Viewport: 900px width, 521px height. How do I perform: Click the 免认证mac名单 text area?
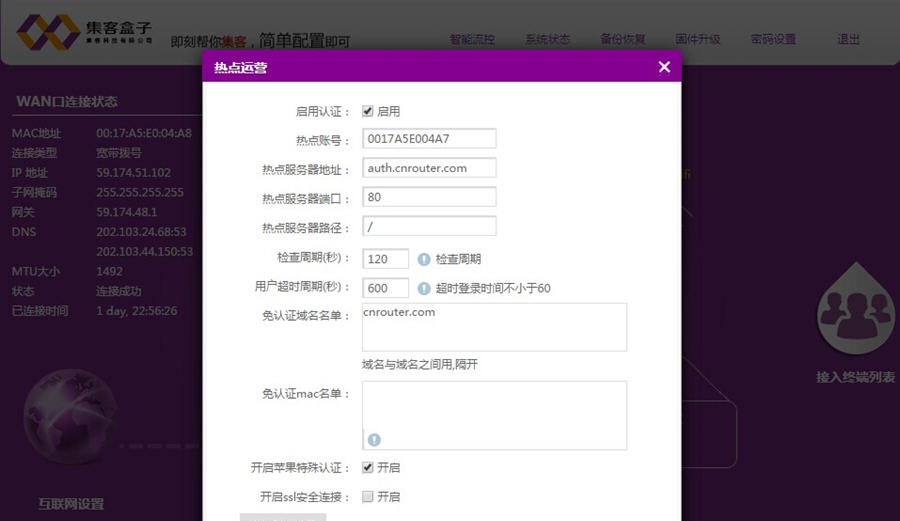click(494, 415)
